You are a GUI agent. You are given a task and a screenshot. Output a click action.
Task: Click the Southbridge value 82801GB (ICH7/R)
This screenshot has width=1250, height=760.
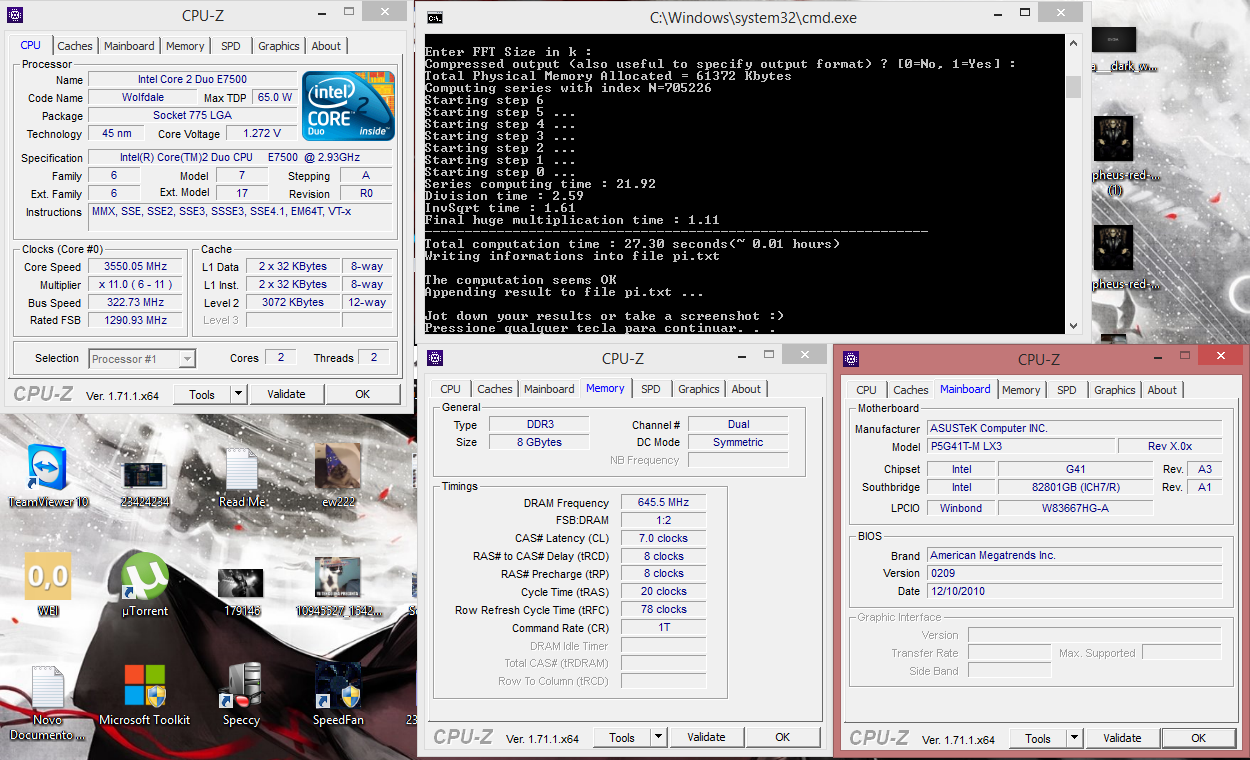(1075, 488)
